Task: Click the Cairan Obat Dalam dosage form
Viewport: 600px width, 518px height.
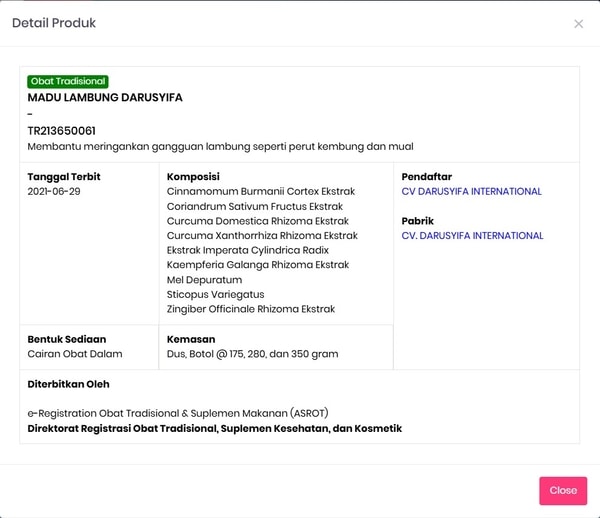Action: click(75, 354)
